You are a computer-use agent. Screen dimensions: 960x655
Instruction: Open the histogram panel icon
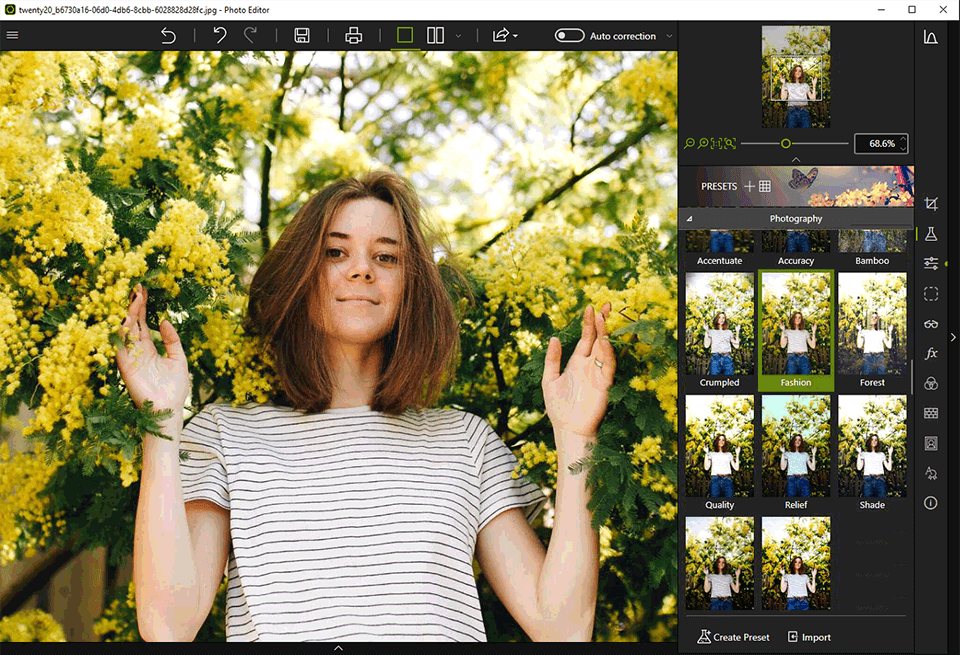[930, 38]
